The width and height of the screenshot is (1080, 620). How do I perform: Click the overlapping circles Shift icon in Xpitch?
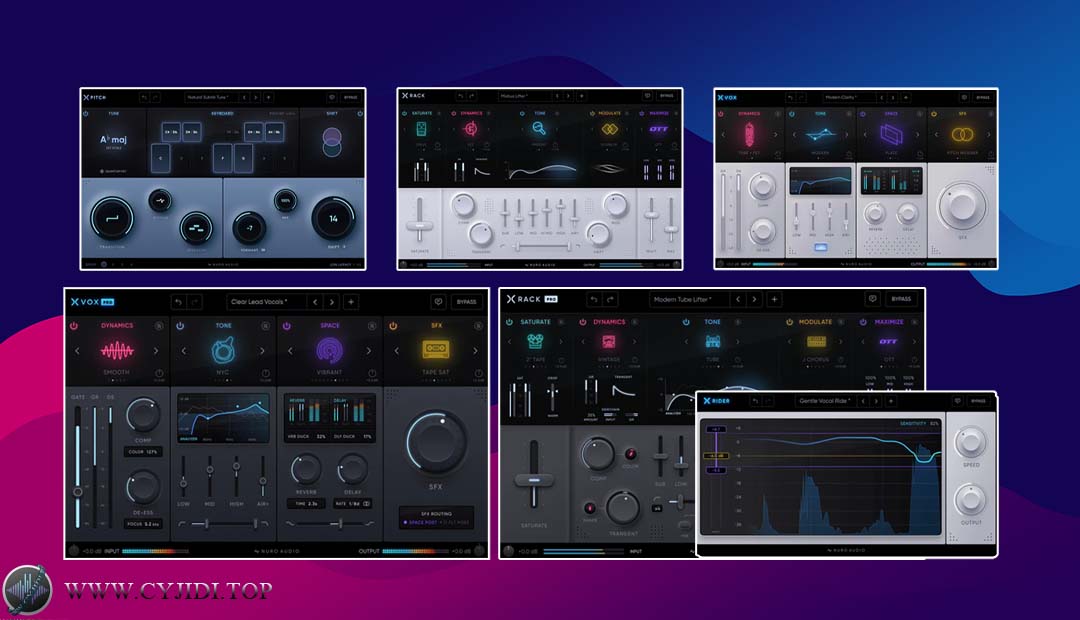(x=332, y=141)
